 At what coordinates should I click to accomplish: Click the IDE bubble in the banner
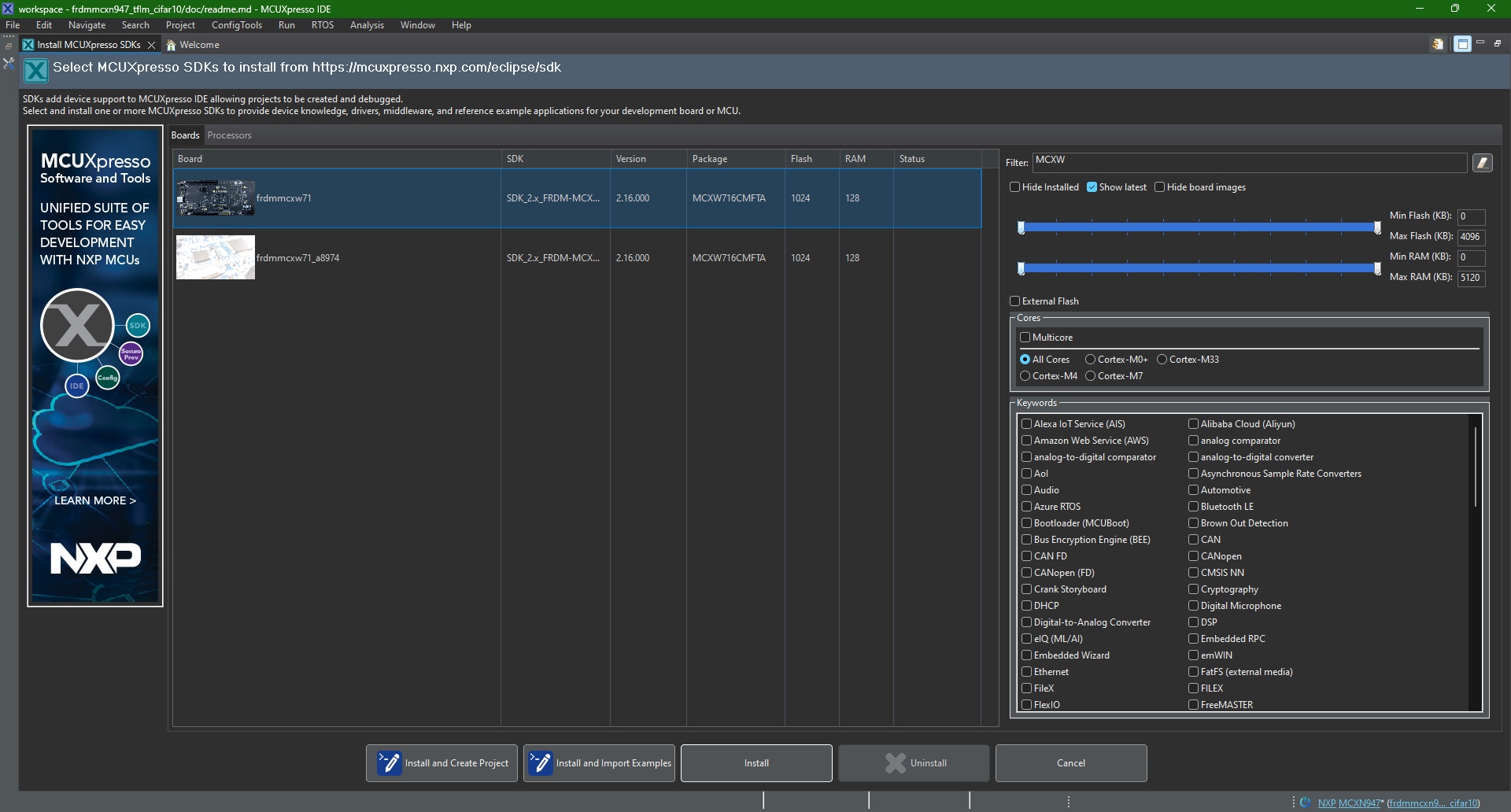coord(76,386)
